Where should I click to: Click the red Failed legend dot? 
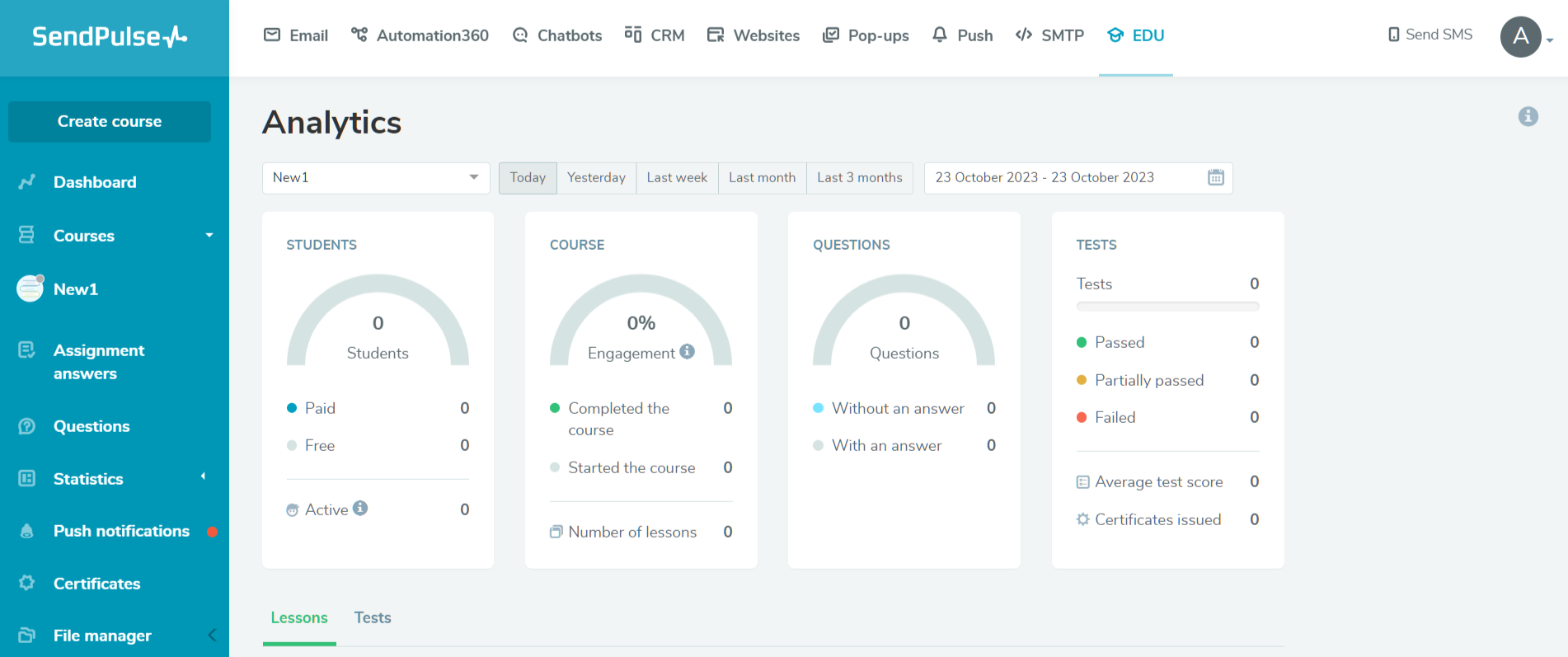click(x=1082, y=417)
